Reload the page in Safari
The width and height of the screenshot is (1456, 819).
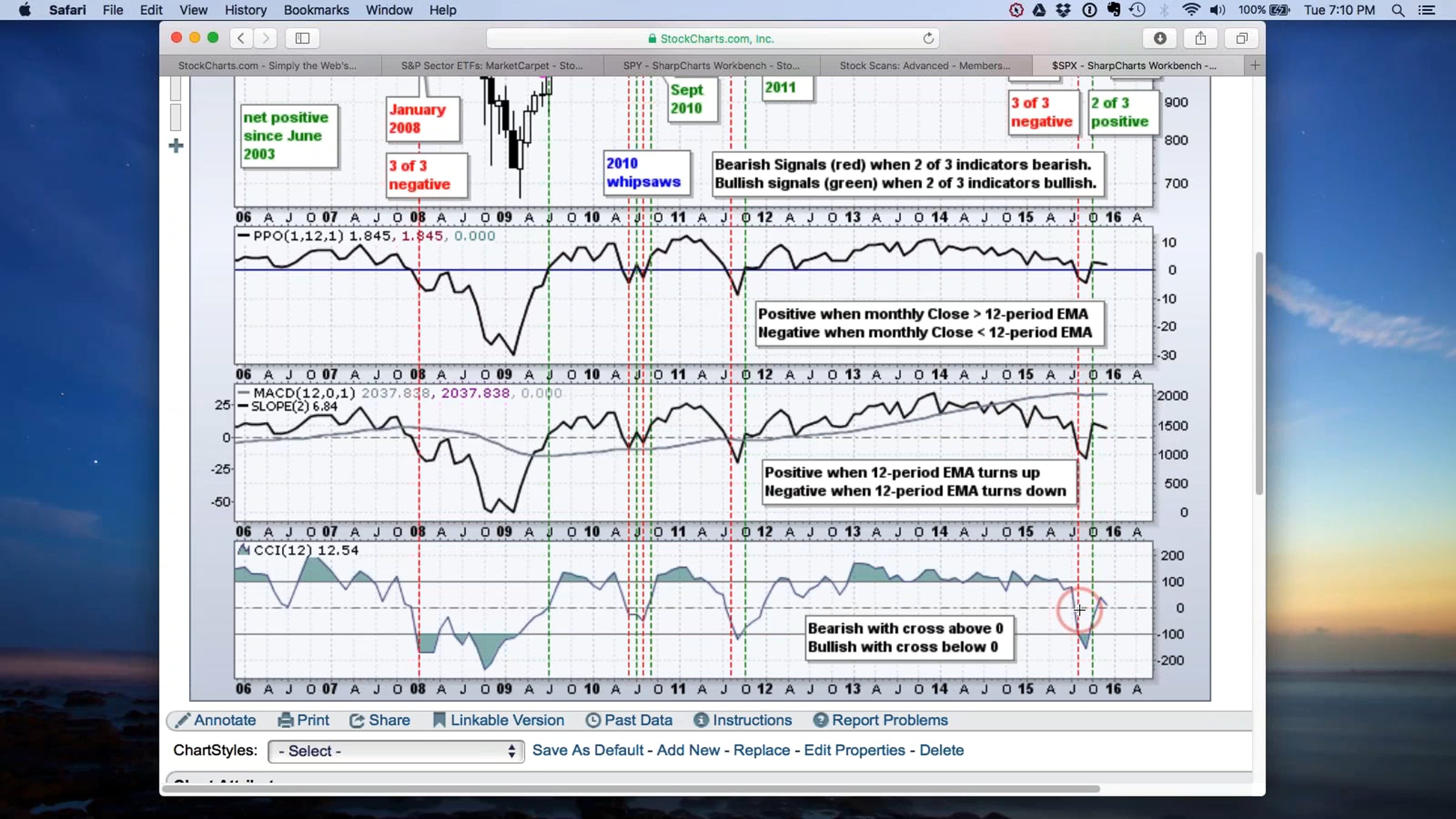point(928,38)
